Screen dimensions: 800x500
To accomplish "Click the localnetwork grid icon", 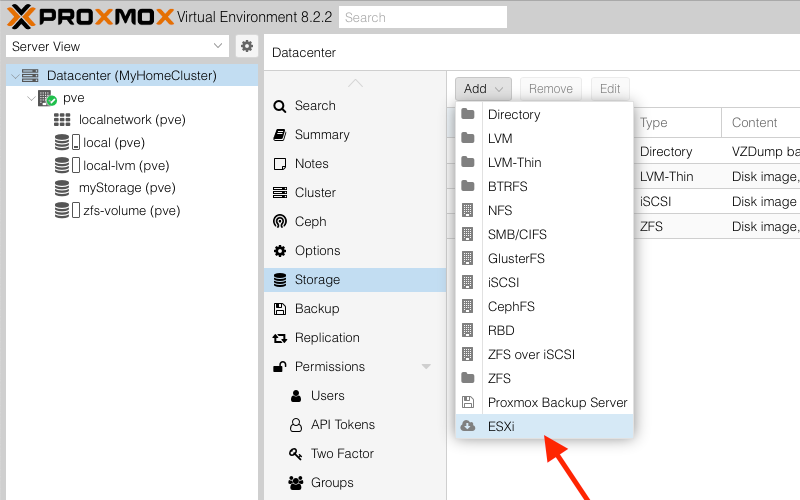I will [62, 120].
